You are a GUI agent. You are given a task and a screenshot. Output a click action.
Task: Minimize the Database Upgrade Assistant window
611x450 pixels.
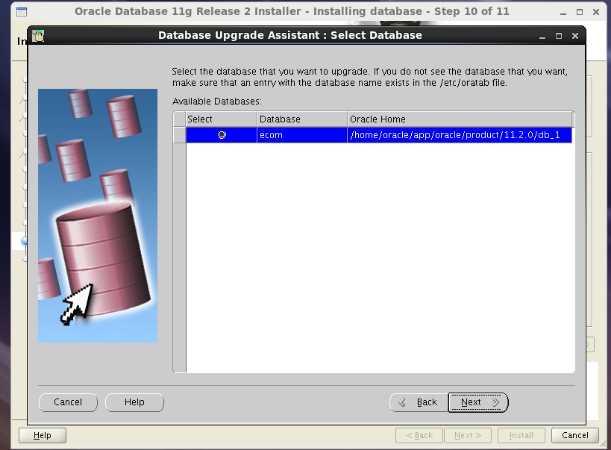point(542,37)
